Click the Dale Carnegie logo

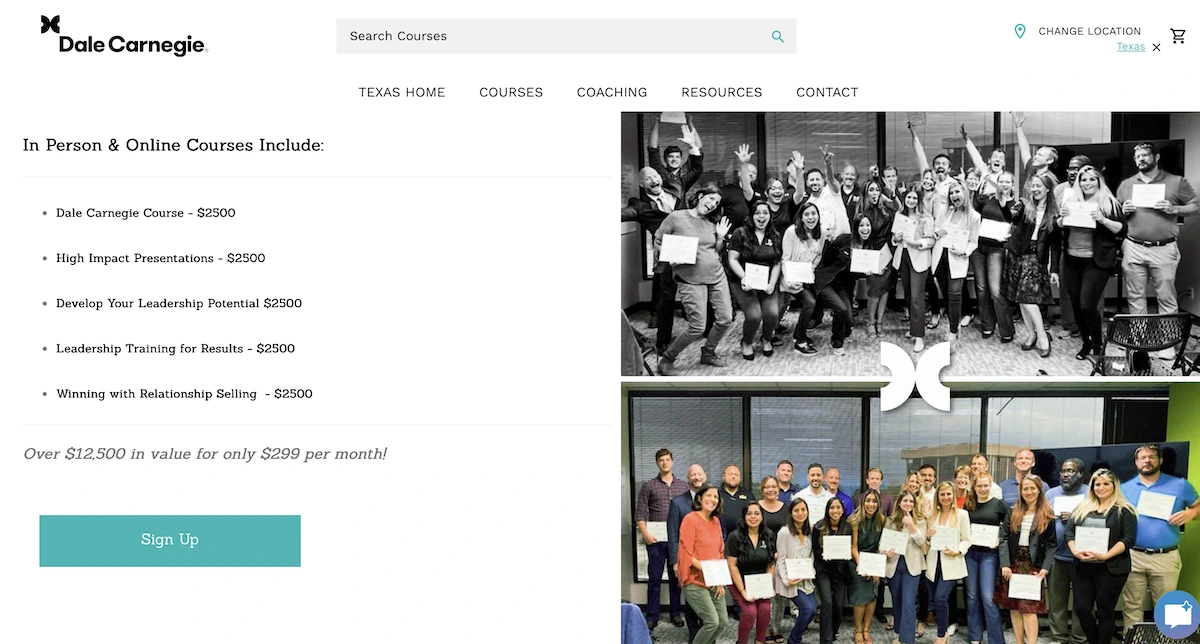pos(123,36)
